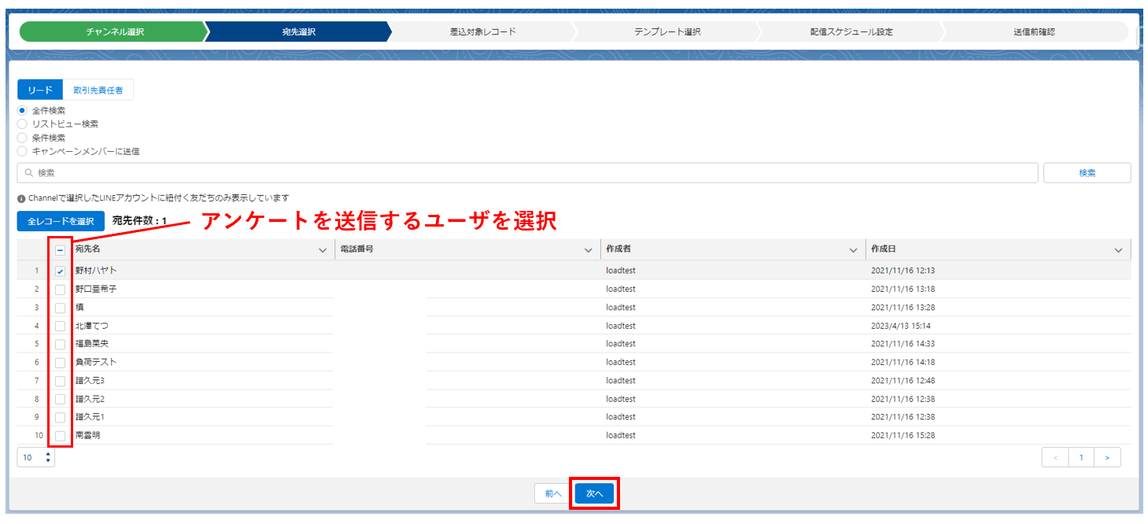Screen dimensions: 1148x524
Task: Check the box for row 2 recipient
Action: pos(60,289)
